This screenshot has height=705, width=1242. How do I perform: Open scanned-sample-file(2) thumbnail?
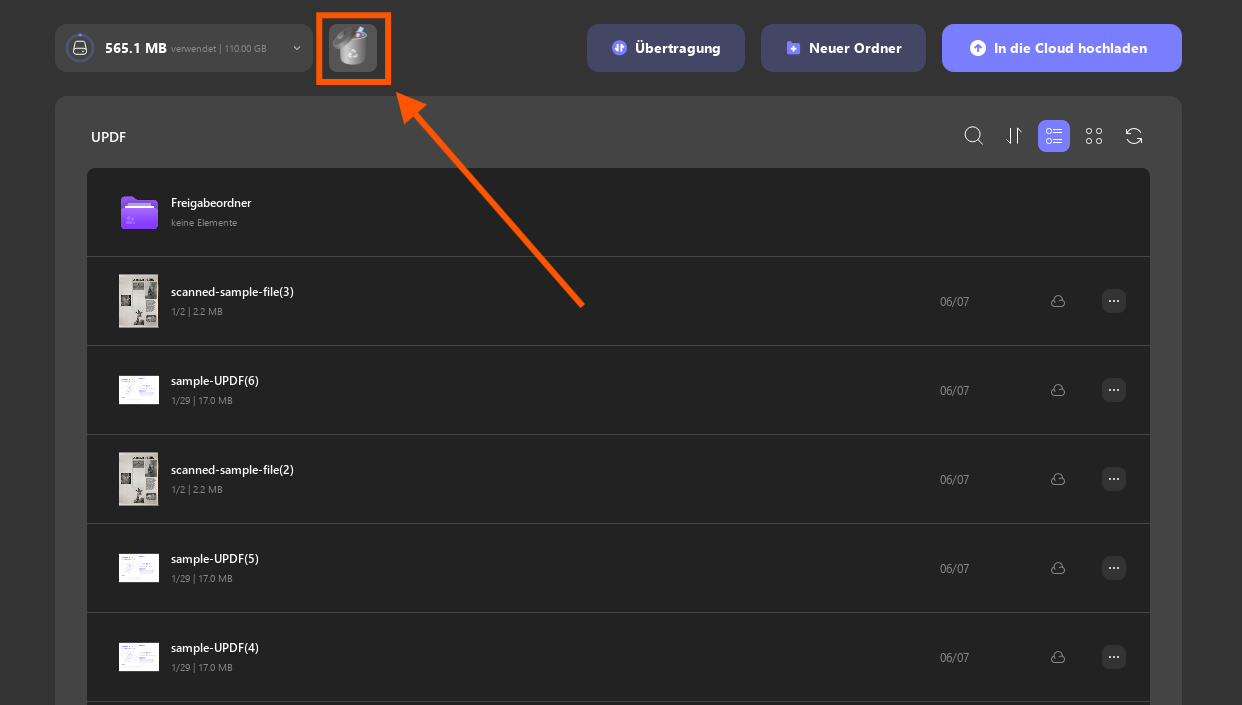click(139, 479)
